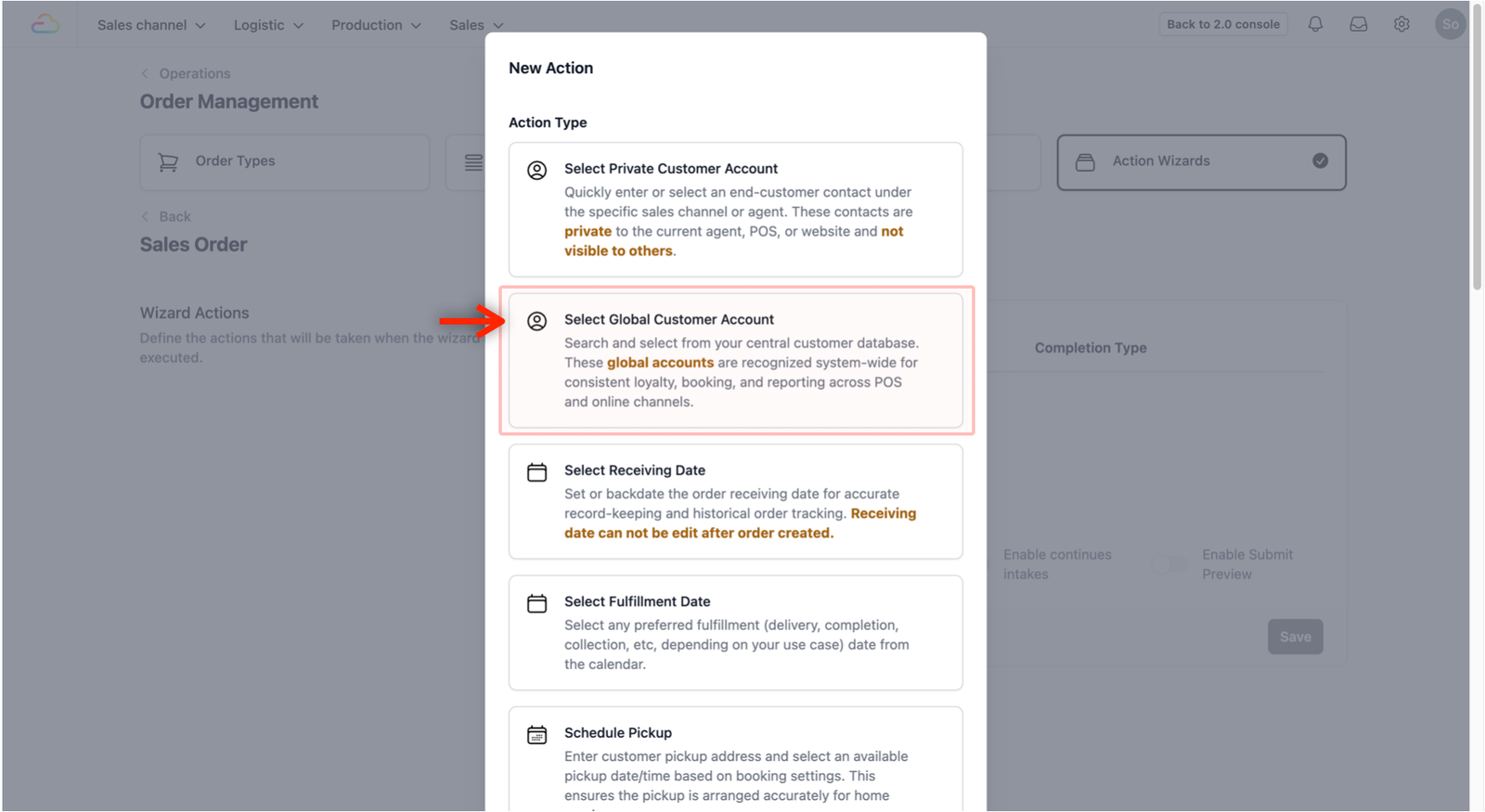Expand the Logistic menu

268,25
